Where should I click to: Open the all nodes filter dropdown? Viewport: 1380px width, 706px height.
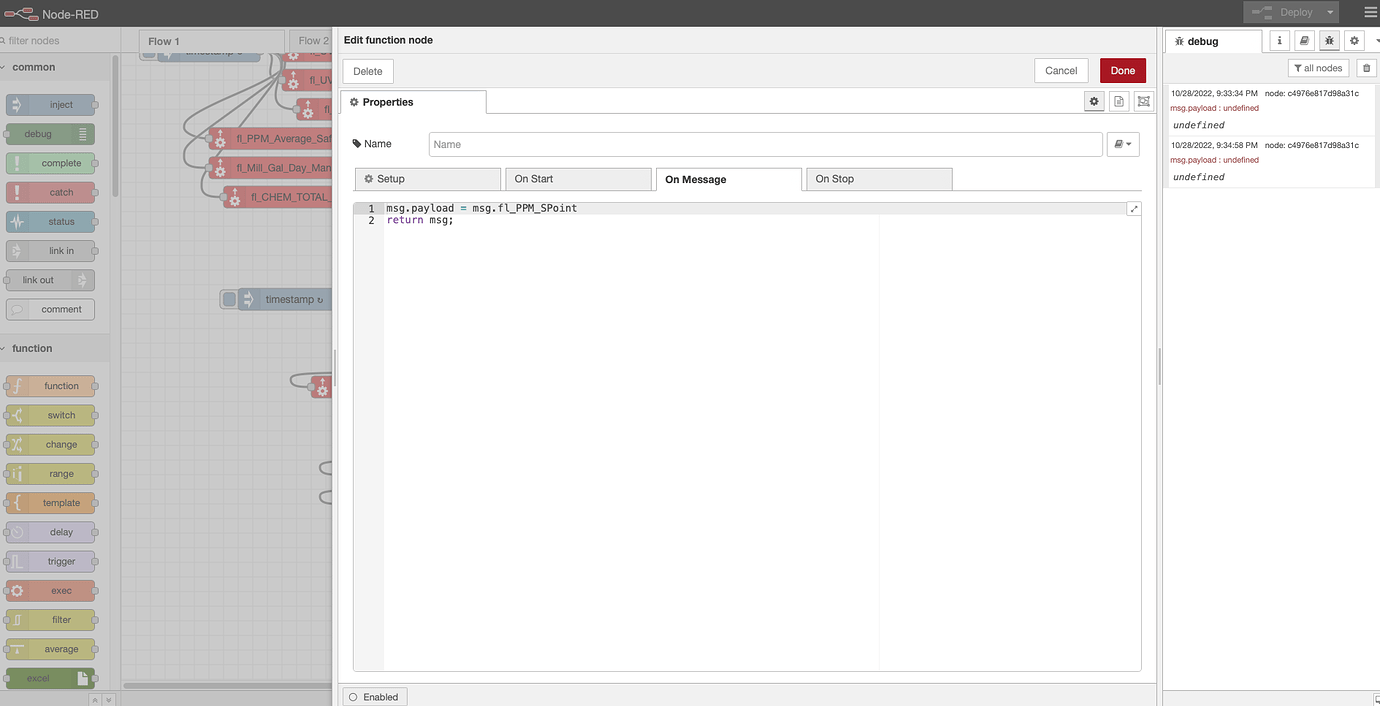click(1318, 68)
